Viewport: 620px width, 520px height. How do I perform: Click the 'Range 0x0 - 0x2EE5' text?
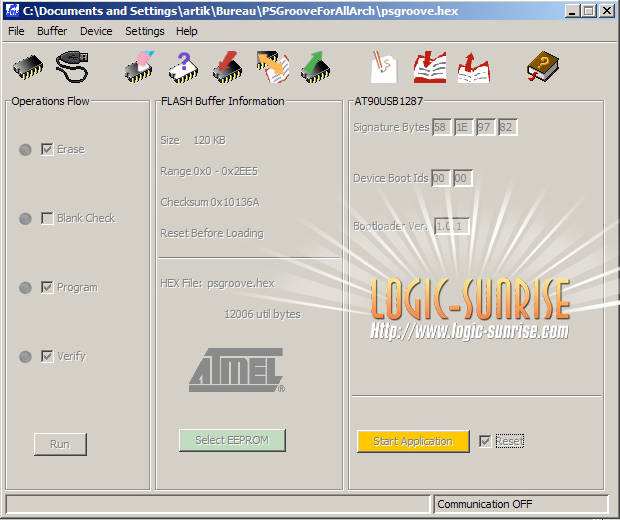(209, 172)
